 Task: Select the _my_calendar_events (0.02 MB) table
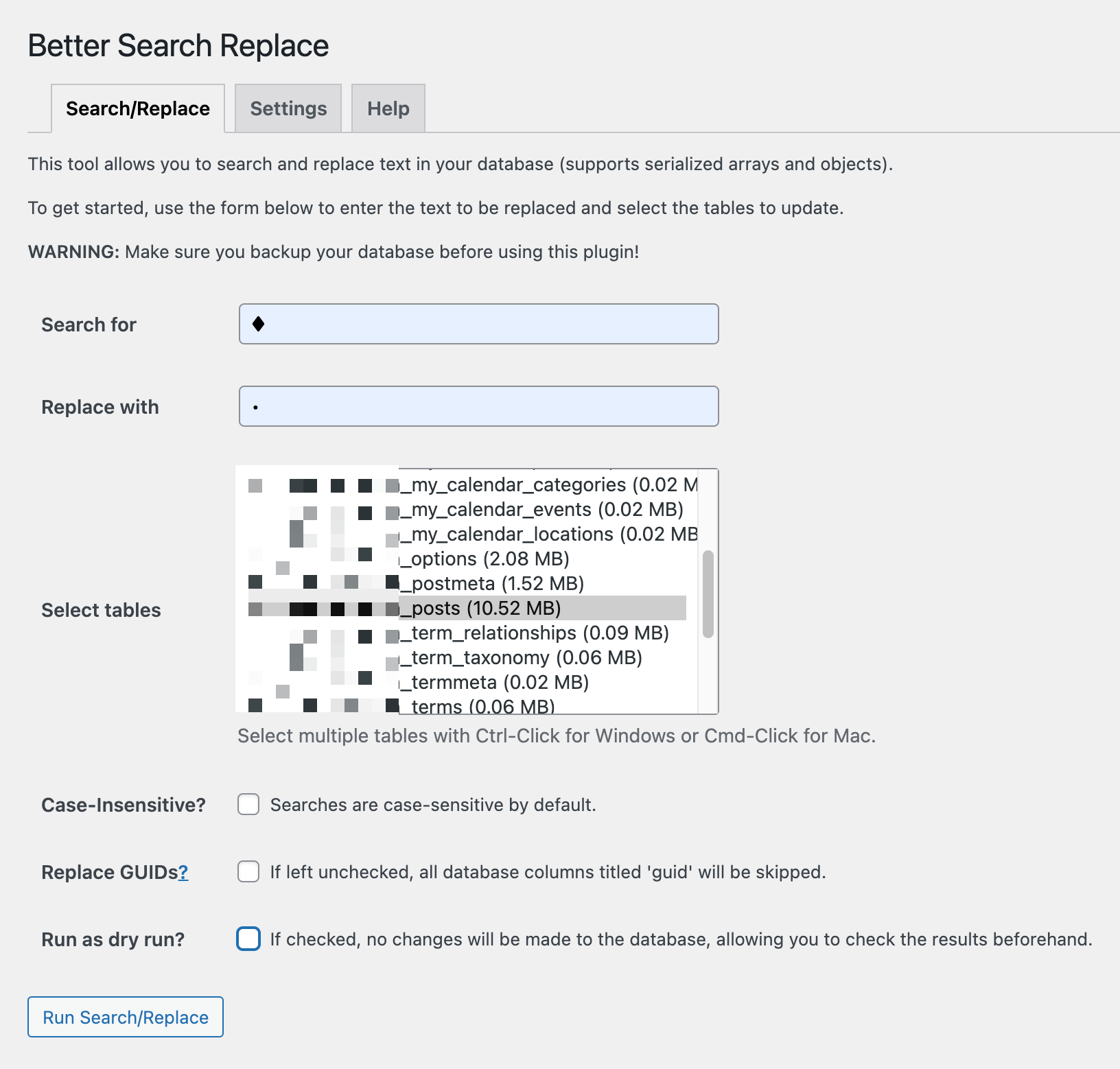pos(467,509)
